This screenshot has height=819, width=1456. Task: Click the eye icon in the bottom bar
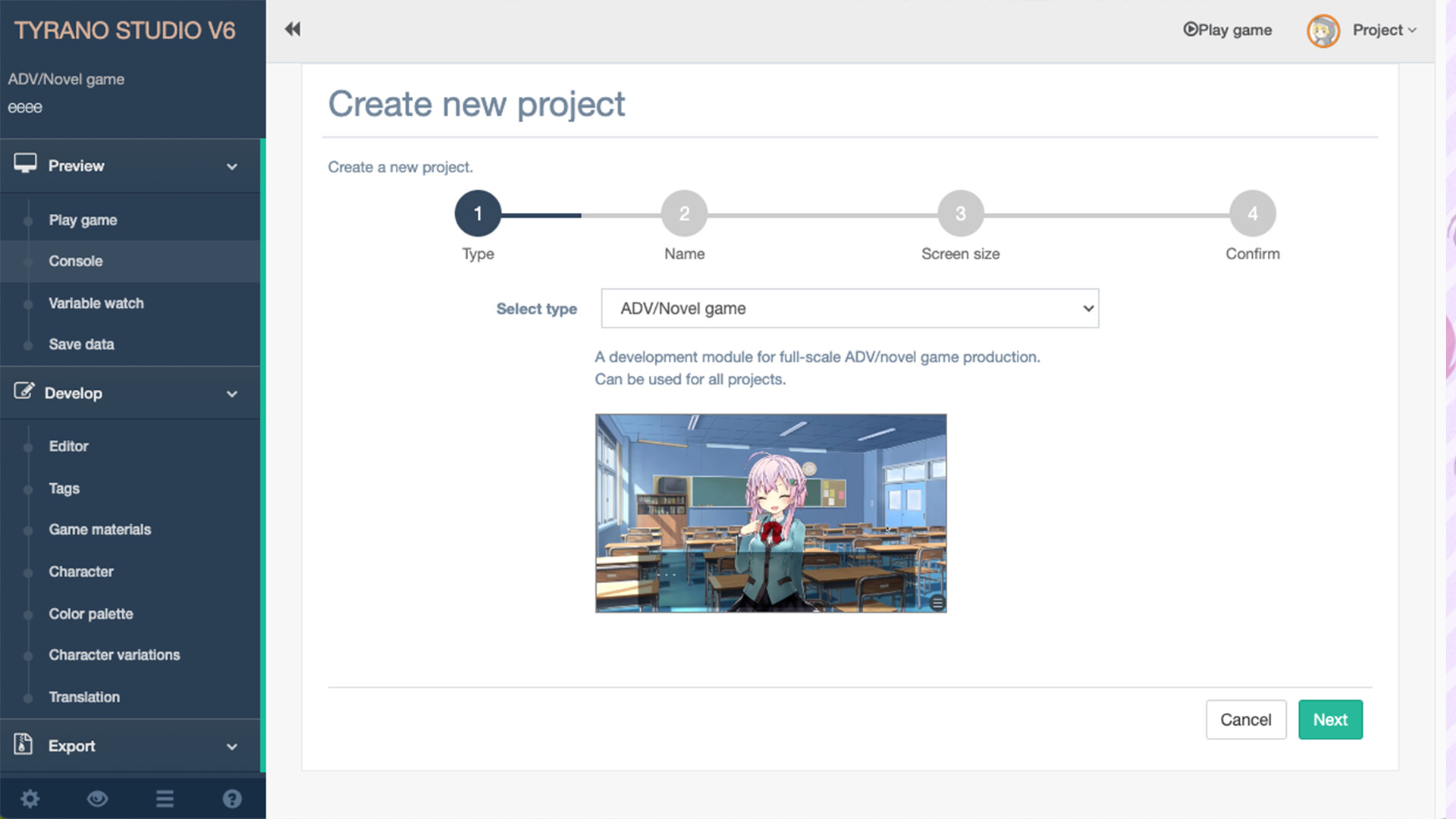(97, 798)
